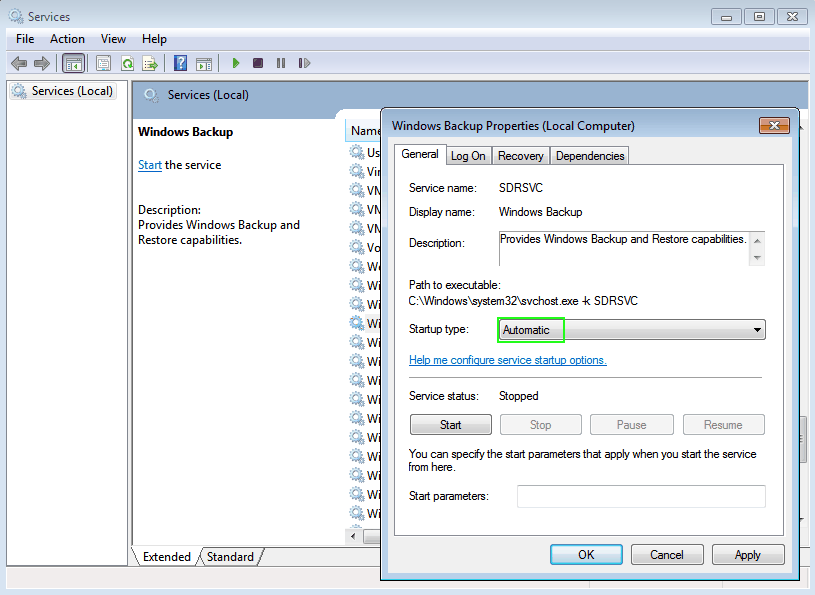Click the Forward arrow in the toolbar
Image resolution: width=815 pixels, height=595 pixels.
tap(42, 63)
